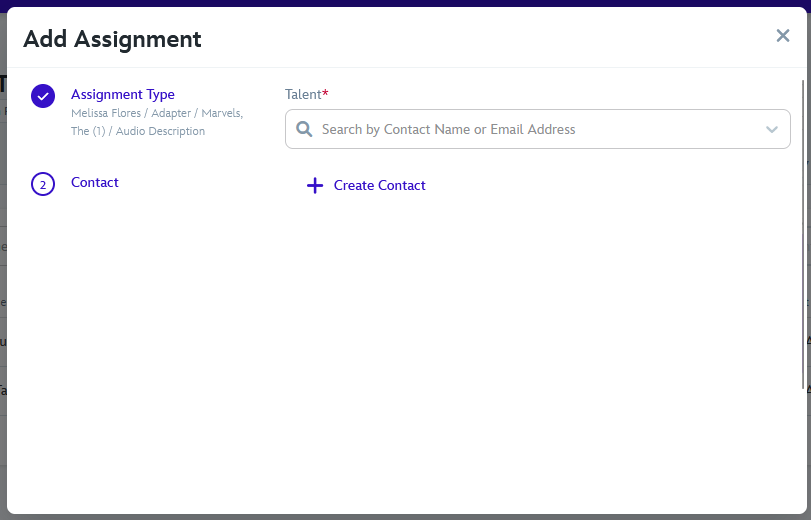The width and height of the screenshot is (811, 520).
Task: Click the completed Assignment Type checkmark icon
Action: [x=42, y=96]
